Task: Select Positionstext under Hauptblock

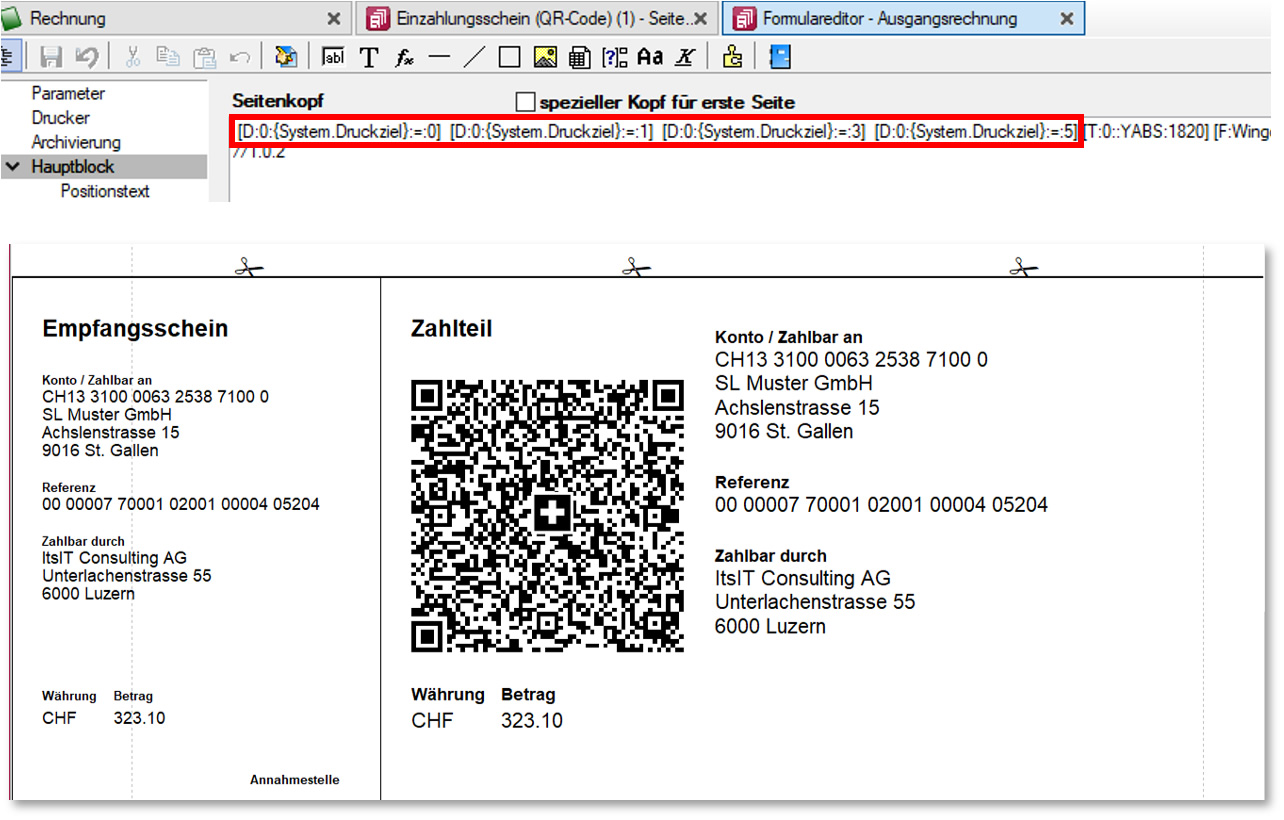Action: [x=105, y=191]
